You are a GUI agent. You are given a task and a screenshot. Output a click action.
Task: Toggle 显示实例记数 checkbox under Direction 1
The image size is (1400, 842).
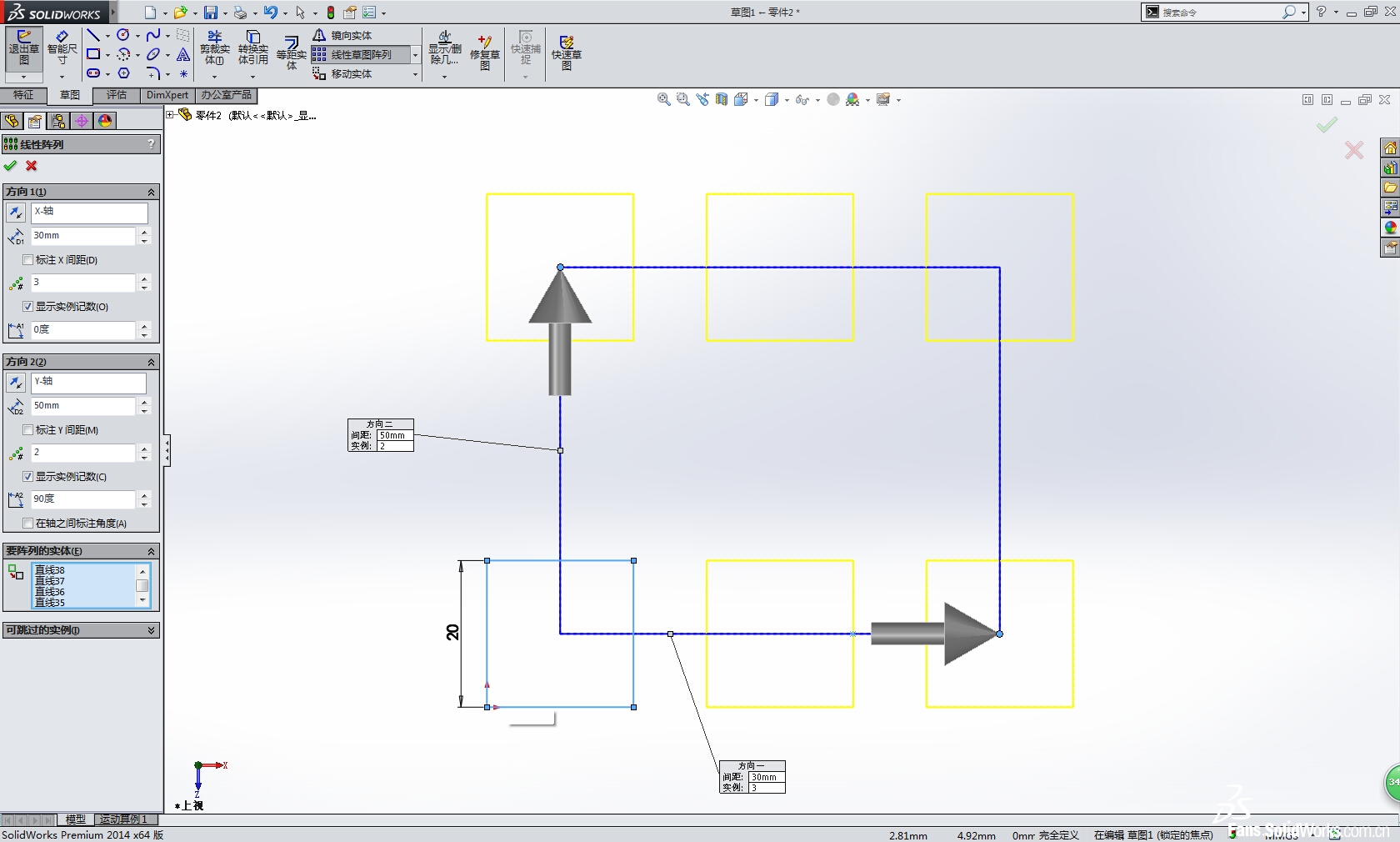click(28, 307)
